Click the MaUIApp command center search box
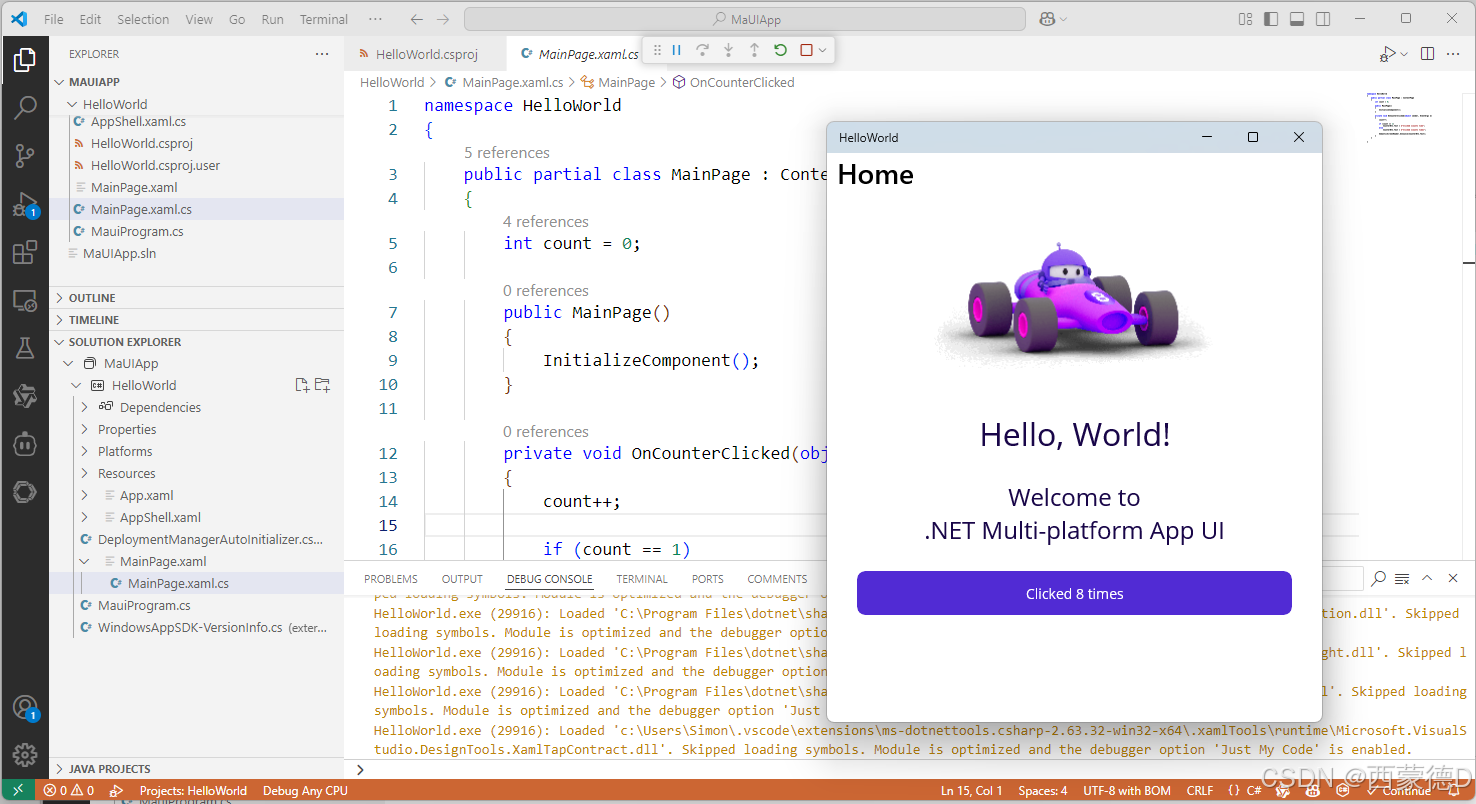This screenshot has width=1476, height=804. [745, 19]
